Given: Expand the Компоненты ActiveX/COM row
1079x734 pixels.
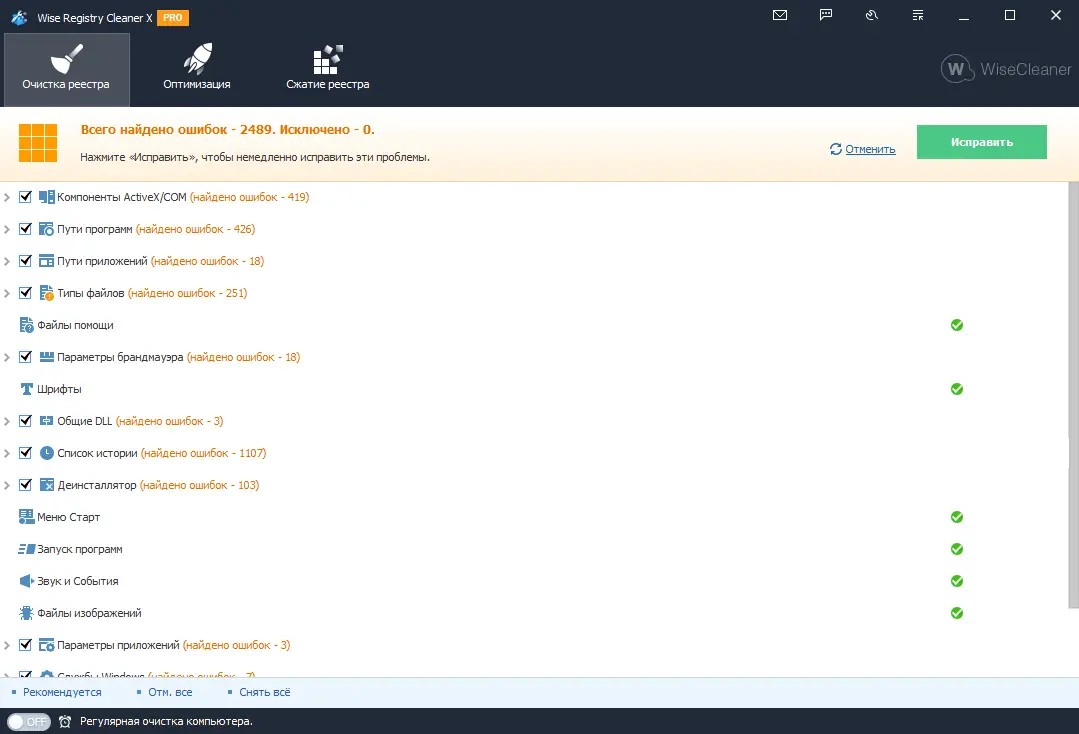Looking at the screenshot, I should coord(7,197).
